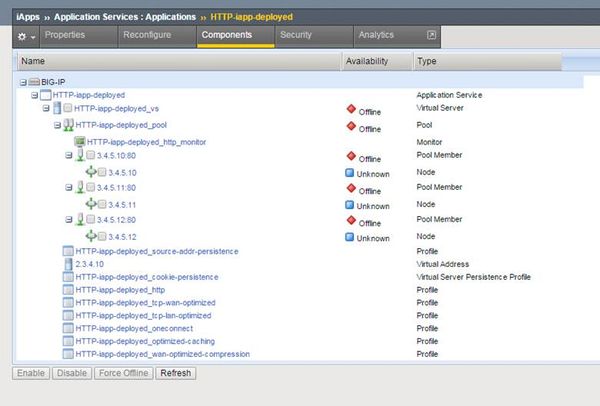
Task: Tick the checkbox for pool member 3.4.5.10:80
Action: coord(90,157)
